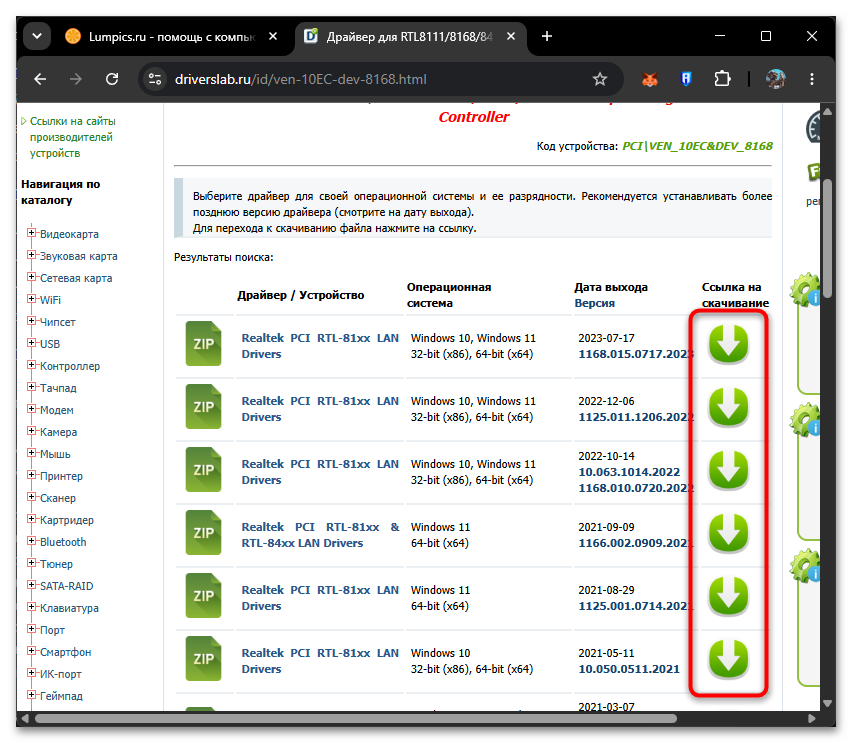
Task: Expand the Сетевая карта category
Action: tap(32, 277)
